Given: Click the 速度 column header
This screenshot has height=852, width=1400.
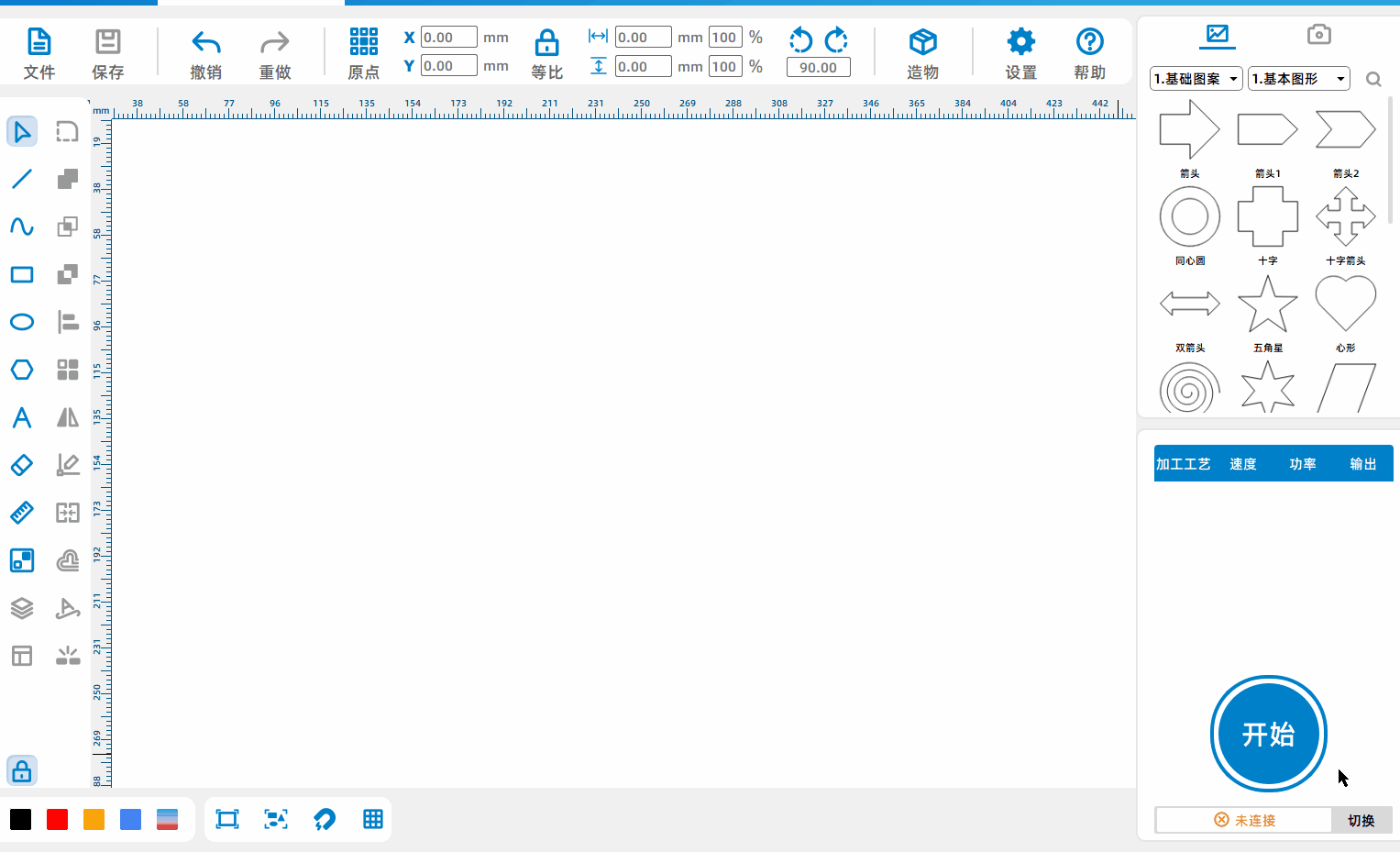Looking at the screenshot, I should coord(1243,464).
